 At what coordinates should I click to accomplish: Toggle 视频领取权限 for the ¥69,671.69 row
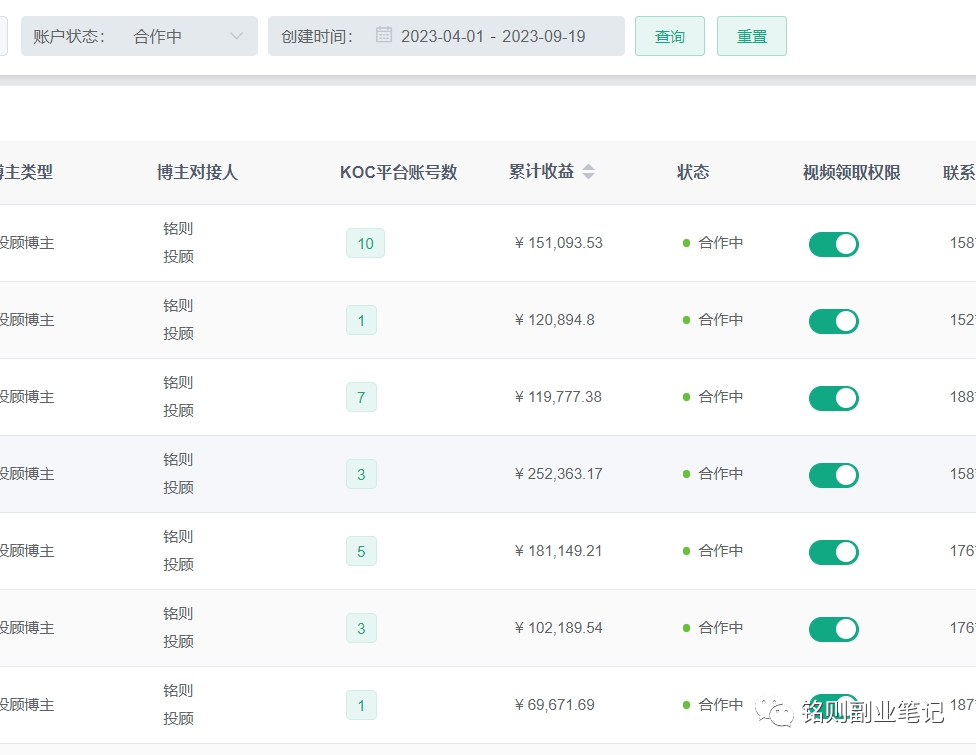coord(833,705)
